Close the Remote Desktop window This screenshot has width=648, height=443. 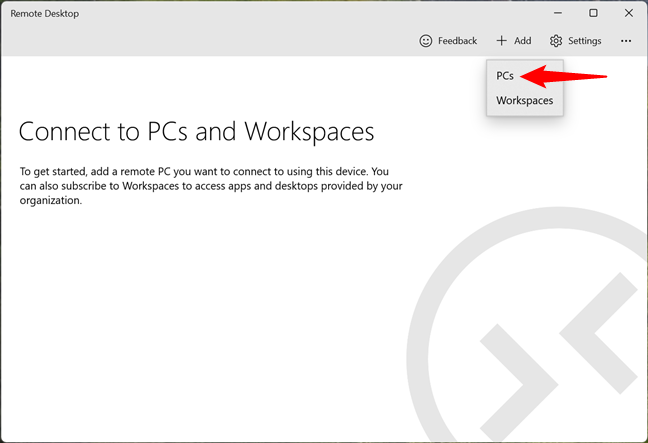click(627, 13)
